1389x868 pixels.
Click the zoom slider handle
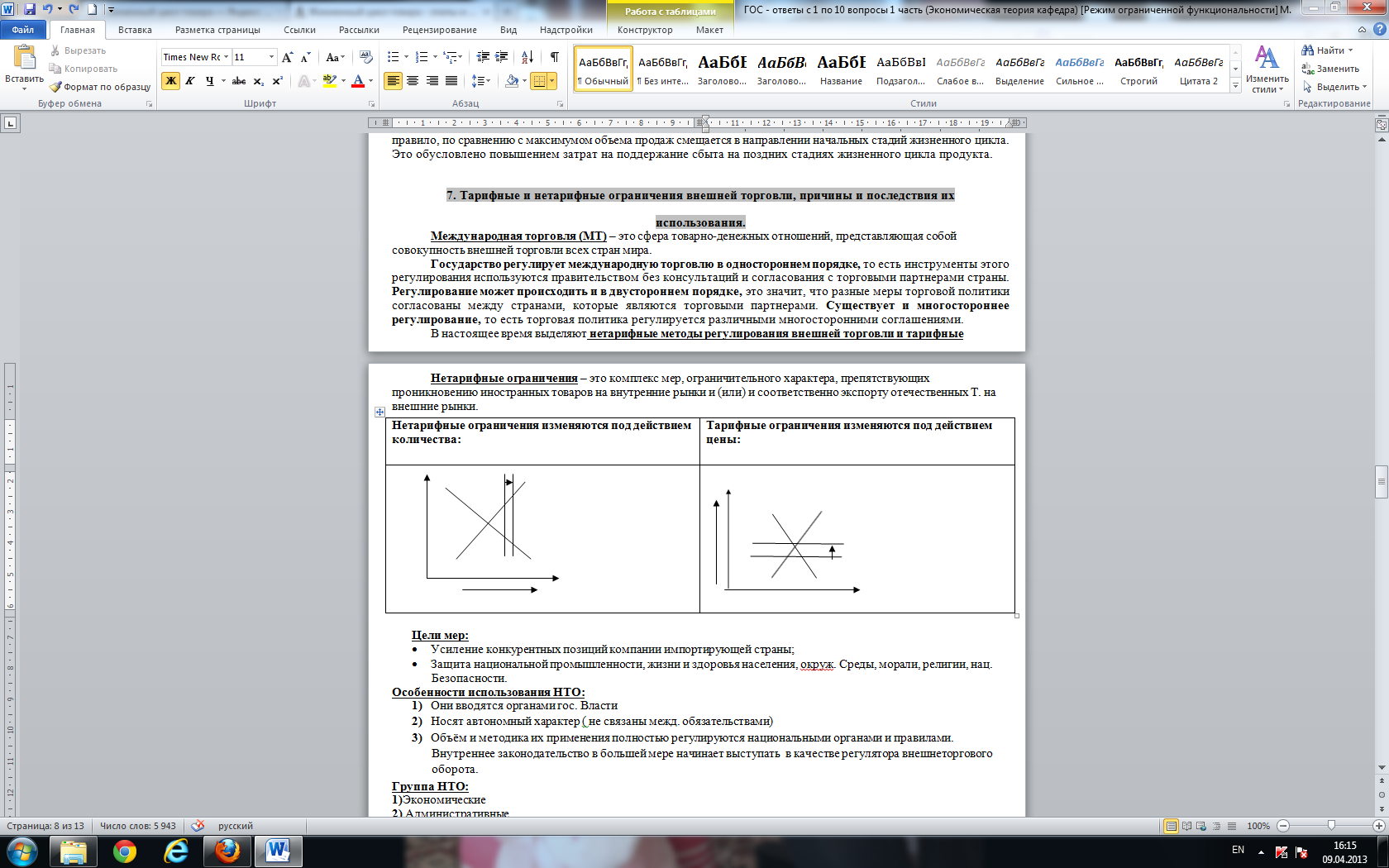pos(1330,826)
